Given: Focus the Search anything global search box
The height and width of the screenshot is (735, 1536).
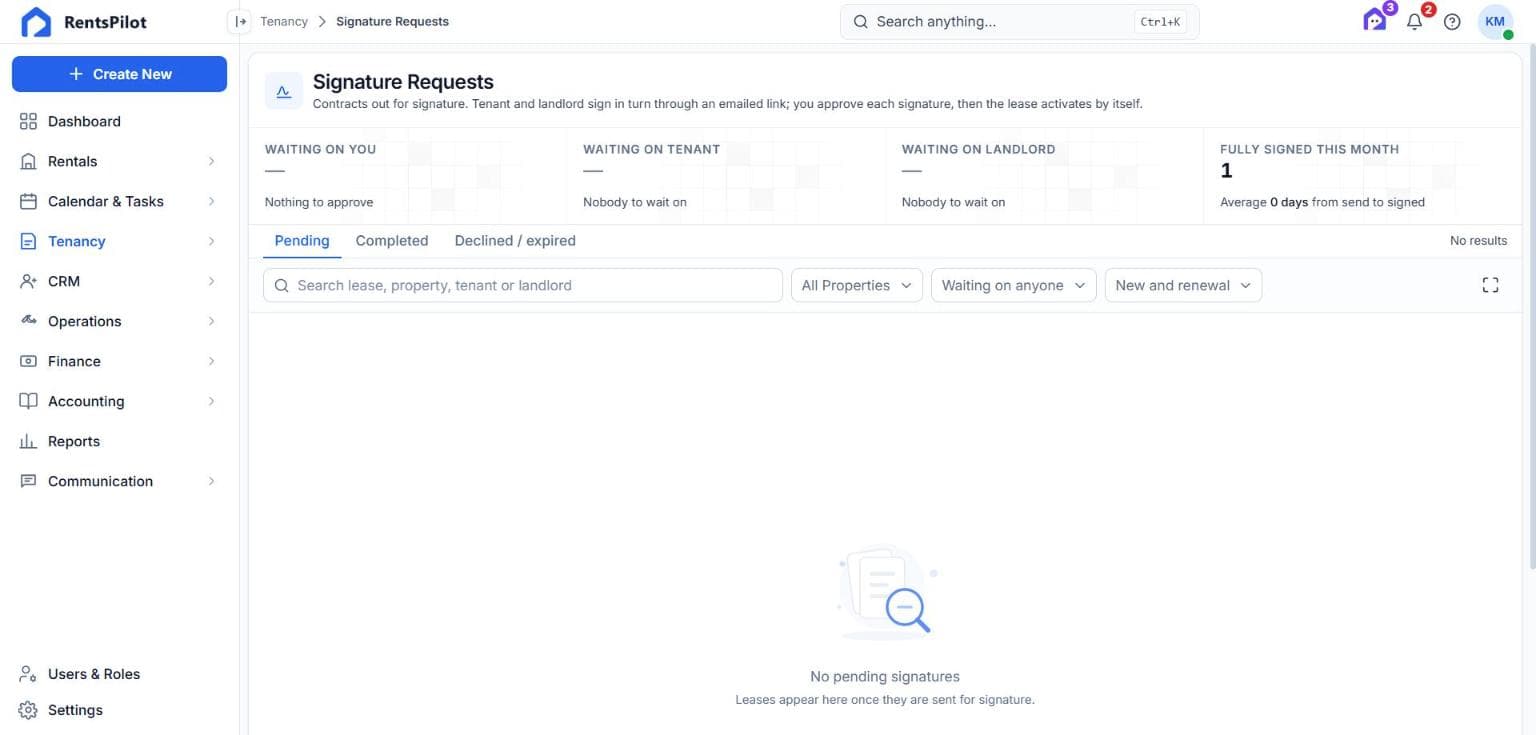Looking at the screenshot, I should [1019, 21].
